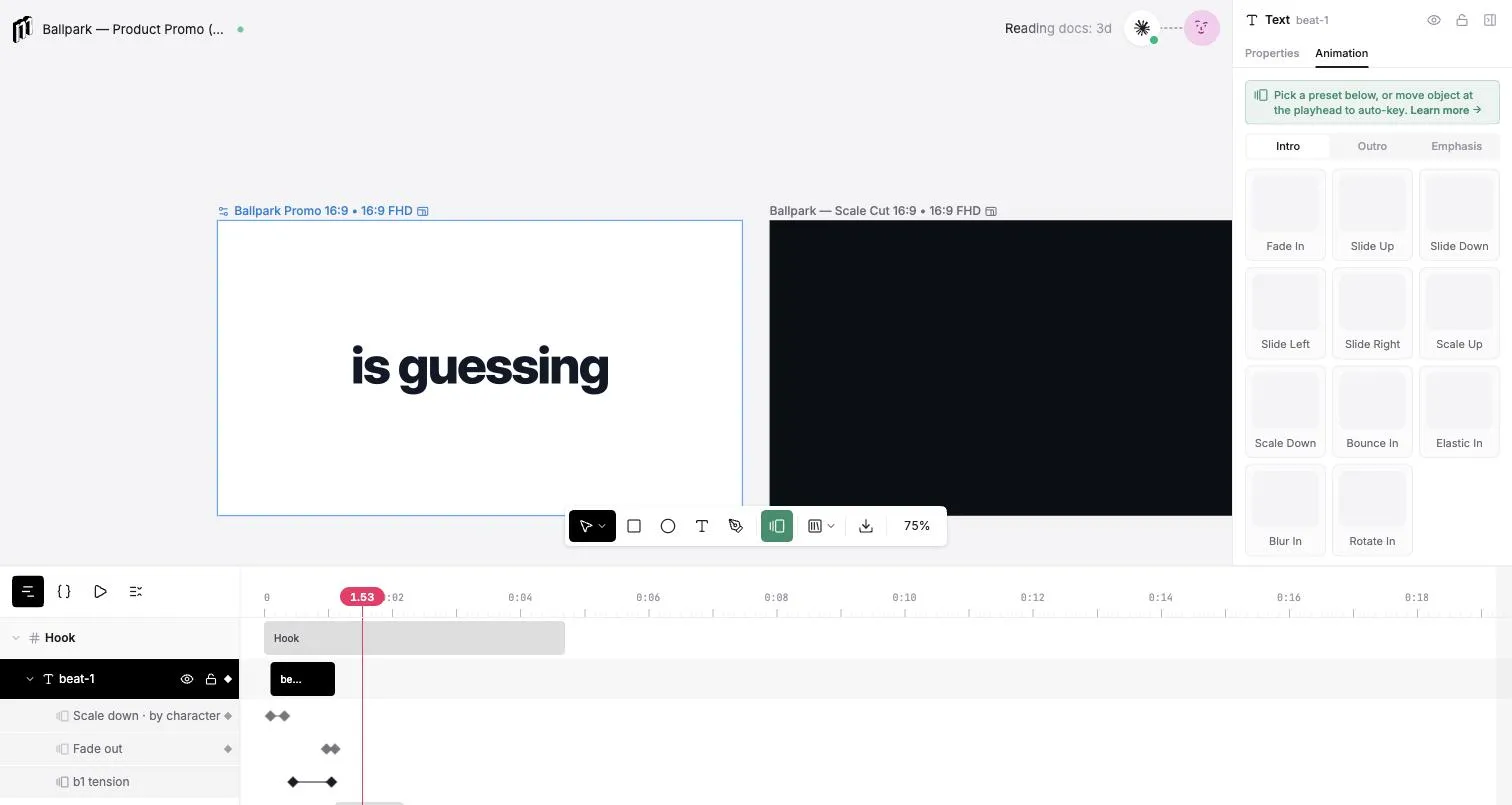Play the timeline preview
1512x805 pixels.
click(x=100, y=592)
